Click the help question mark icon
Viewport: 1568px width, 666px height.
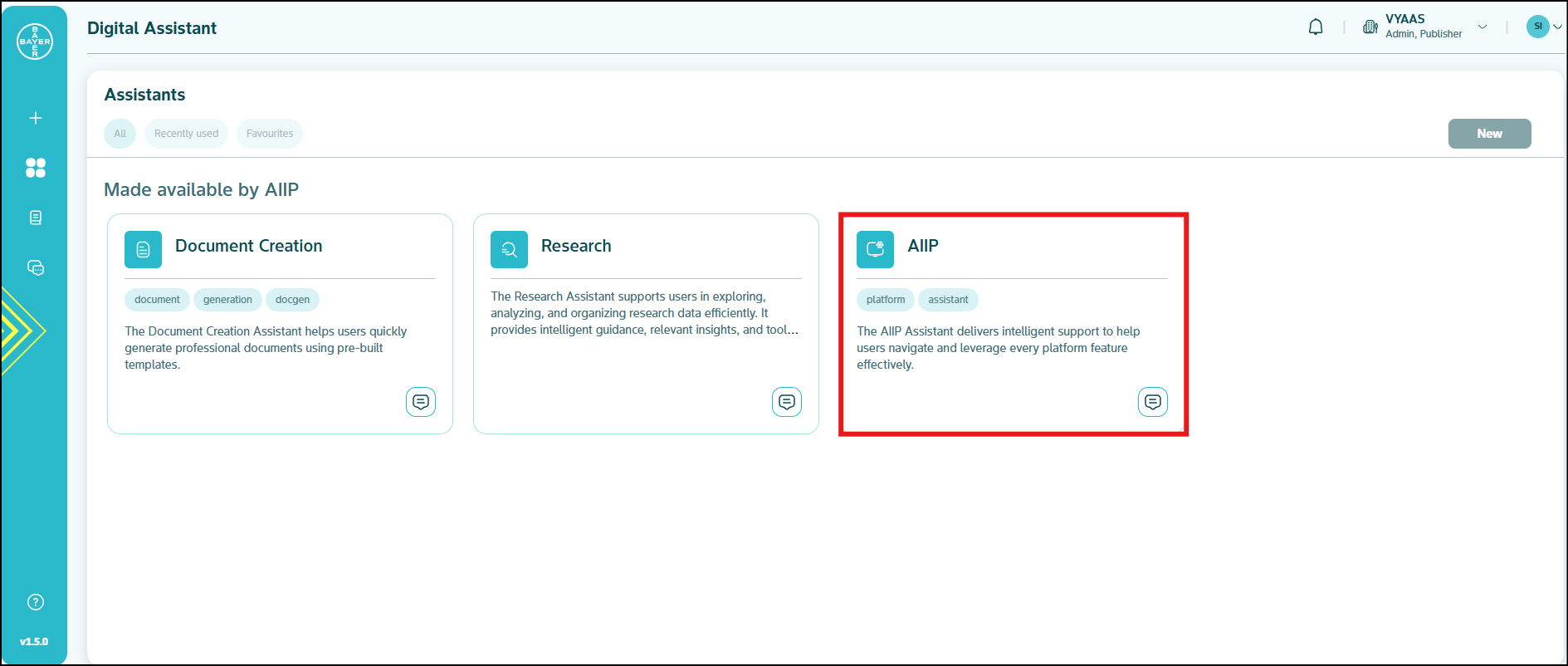(35, 602)
